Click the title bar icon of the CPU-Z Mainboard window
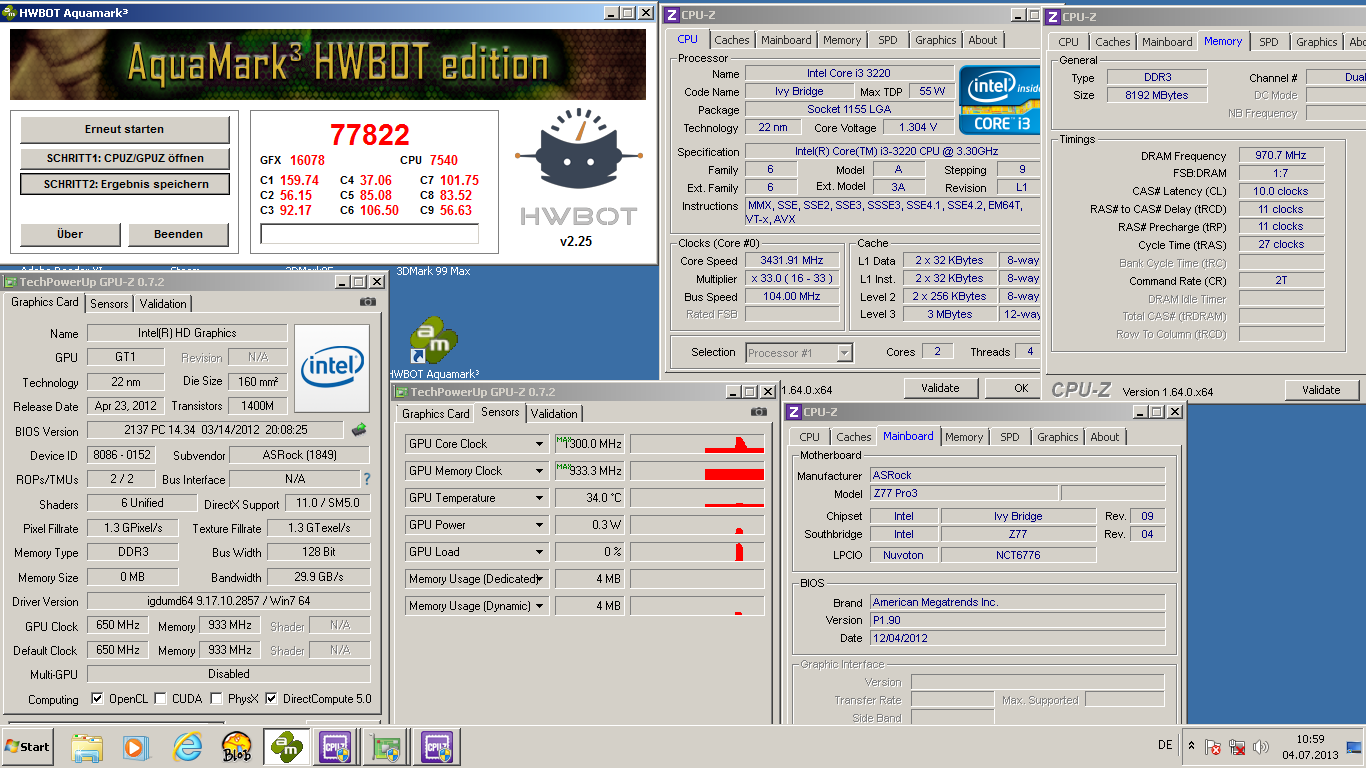 coord(793,412)
